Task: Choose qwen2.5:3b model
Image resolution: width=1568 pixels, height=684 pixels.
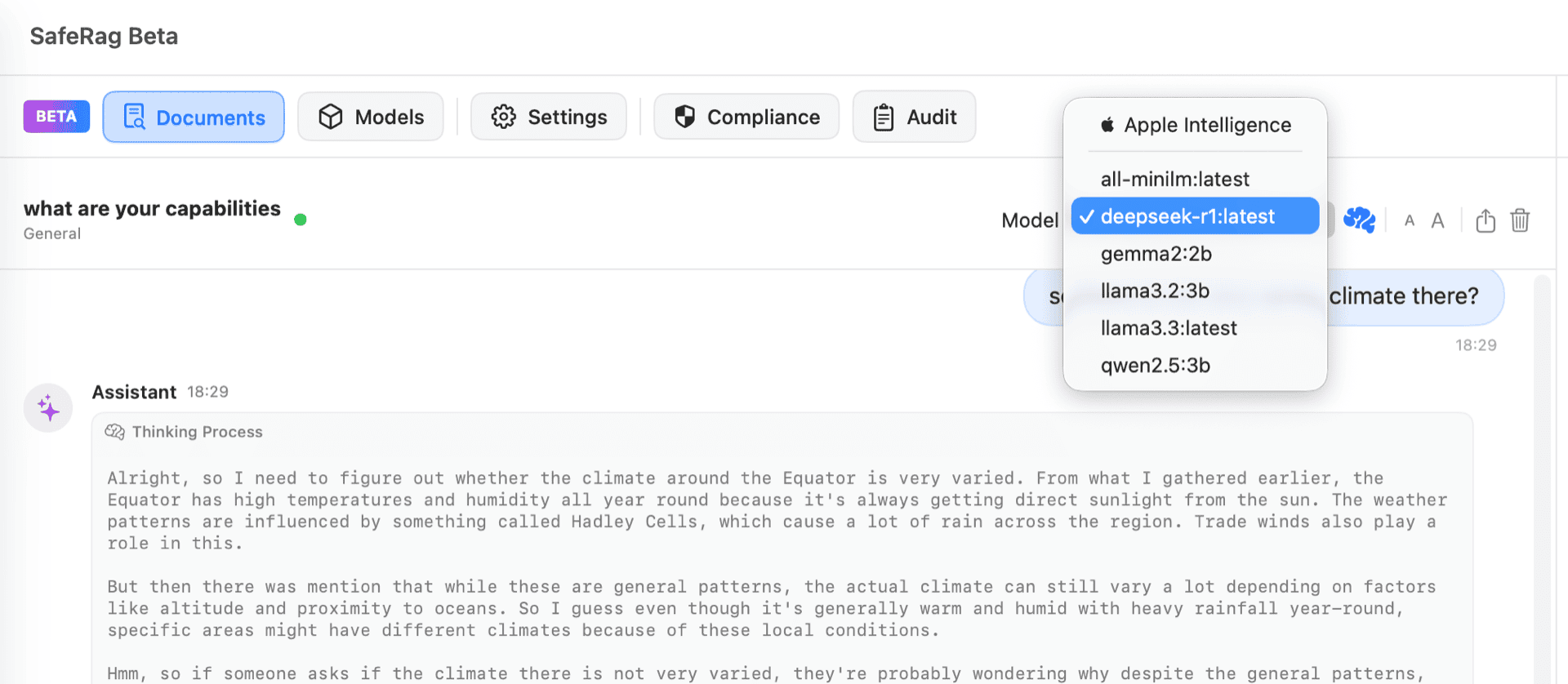Action: click(x=1195, y=366)
